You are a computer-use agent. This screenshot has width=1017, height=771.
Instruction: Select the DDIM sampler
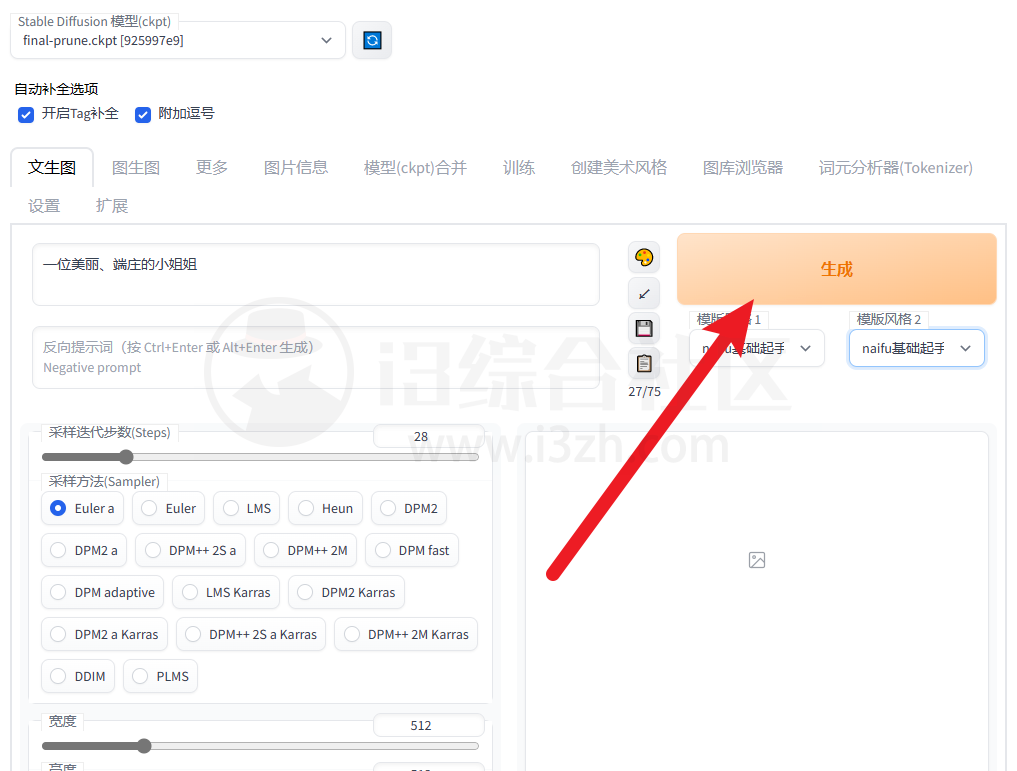78,676
